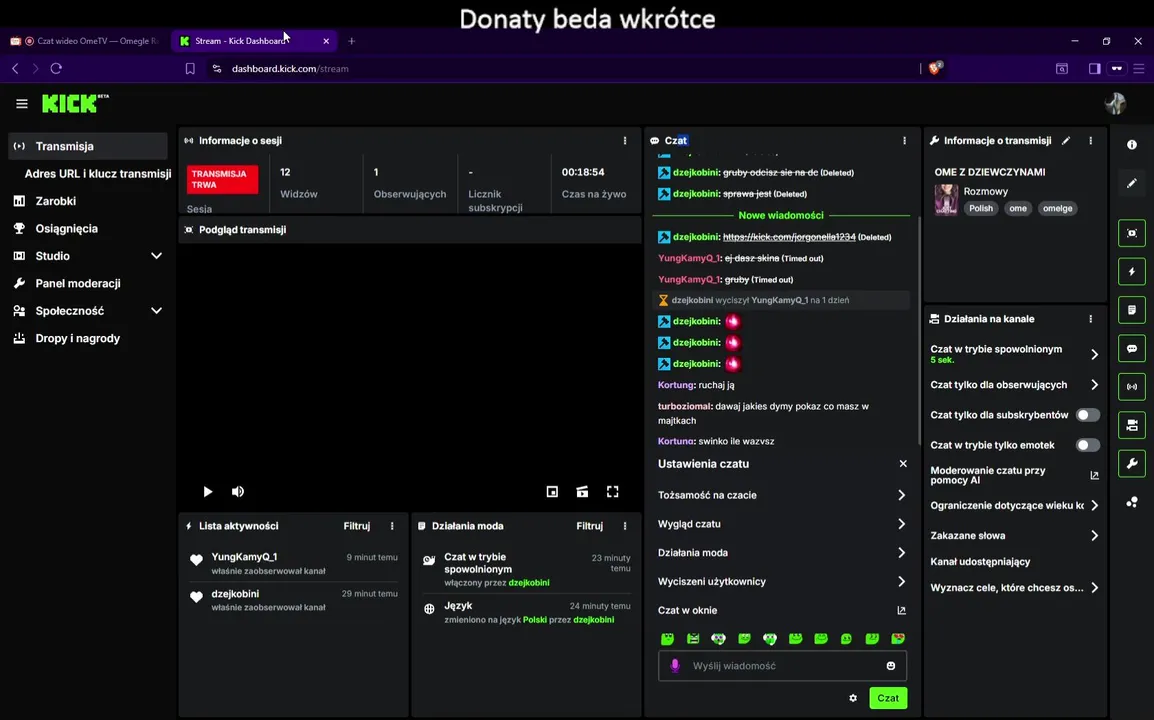Click the info icon in the right sidebar
The width and height of the screenshot is (1154, 720).
[1132, 145]
